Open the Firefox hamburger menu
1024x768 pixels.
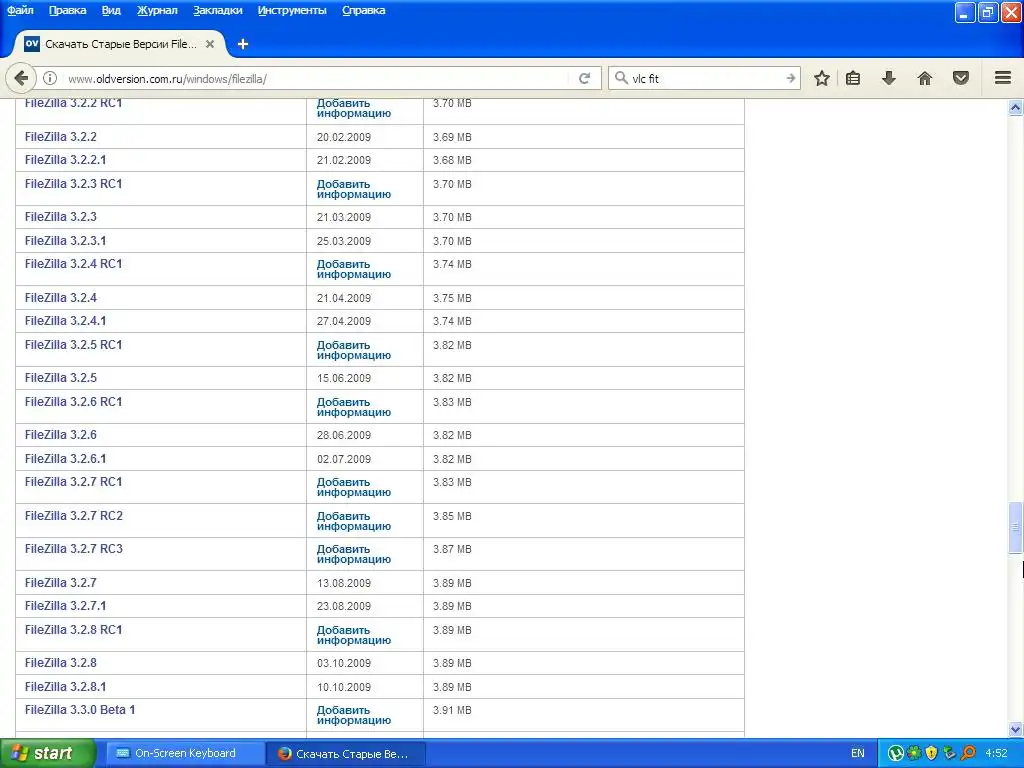(x=1003, y=78)
